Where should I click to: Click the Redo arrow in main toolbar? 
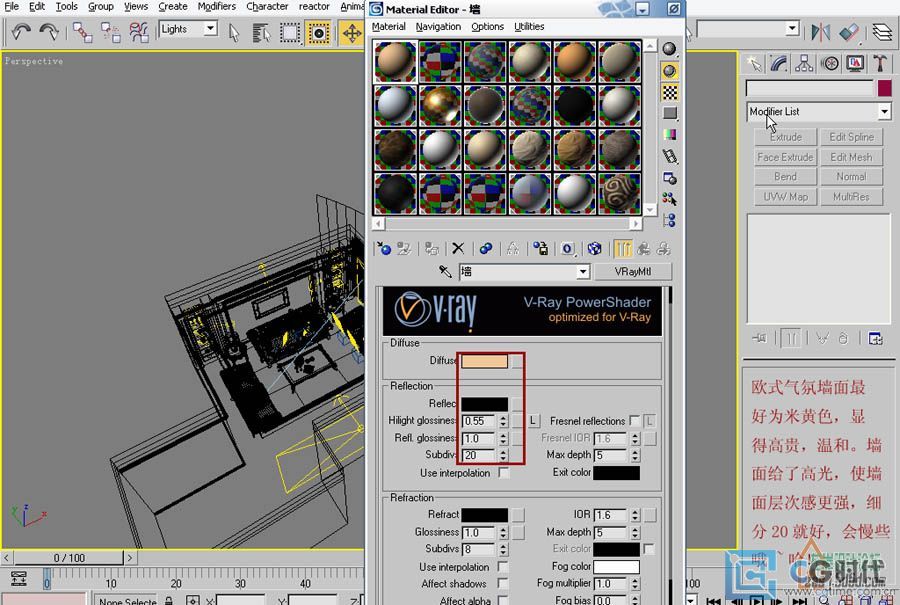49,32
